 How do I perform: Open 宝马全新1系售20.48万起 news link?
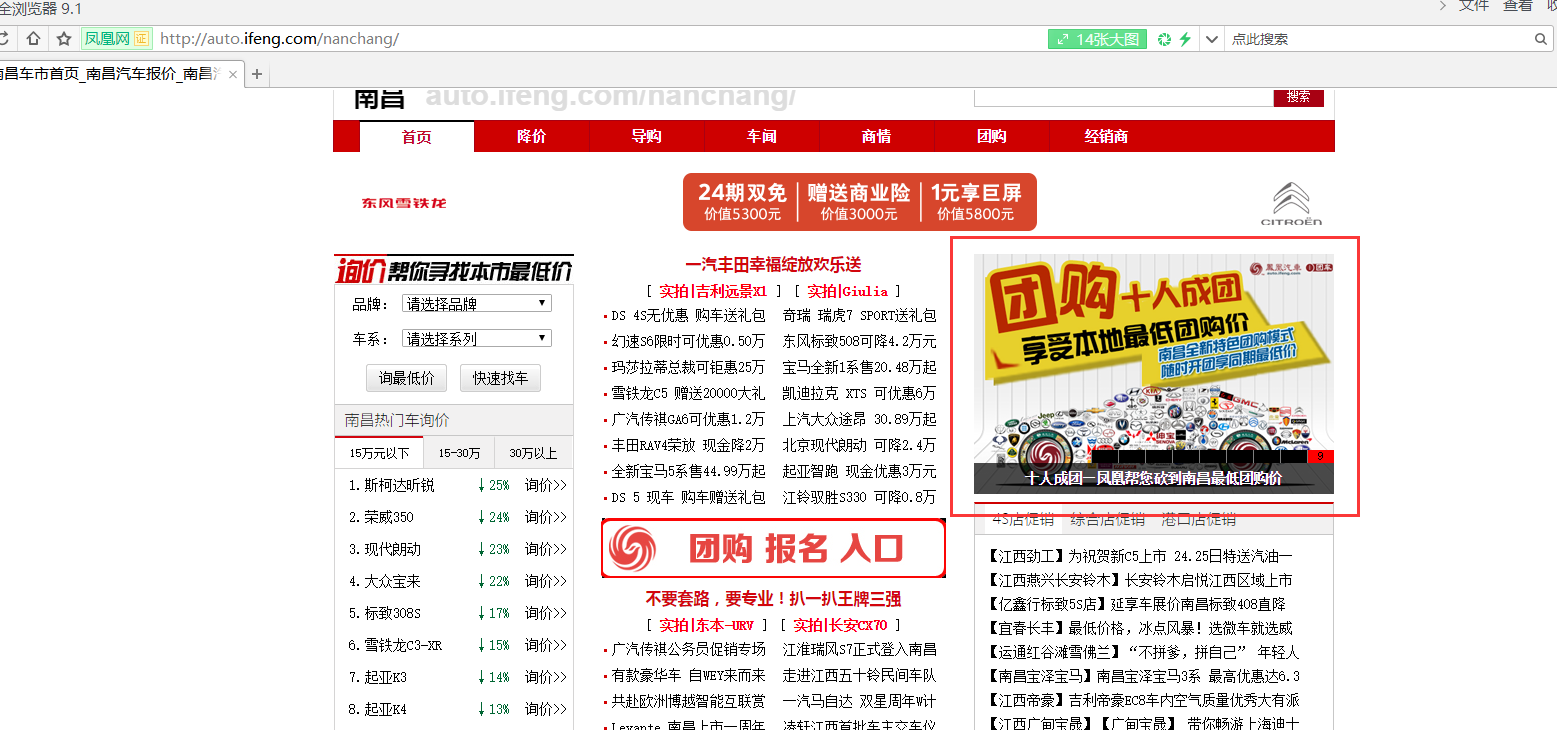click(860, 367)
